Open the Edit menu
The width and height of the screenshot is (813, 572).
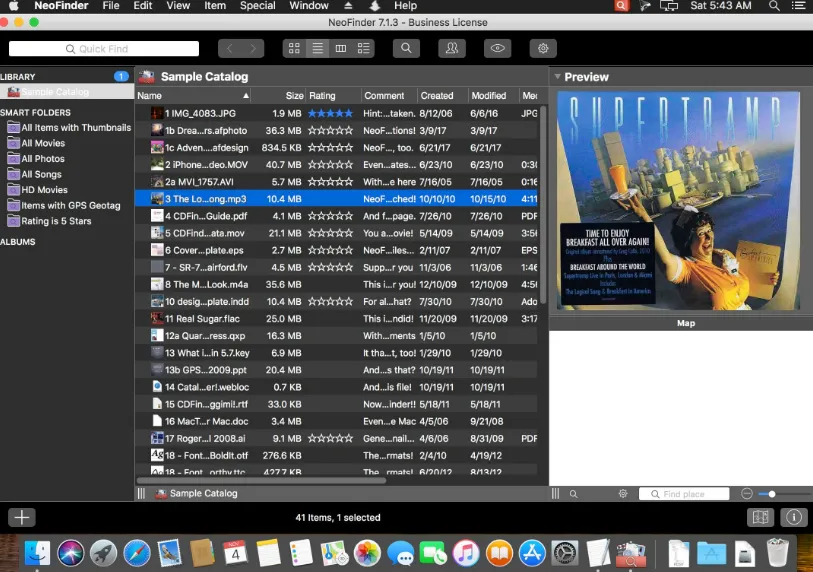click(143, 6)
